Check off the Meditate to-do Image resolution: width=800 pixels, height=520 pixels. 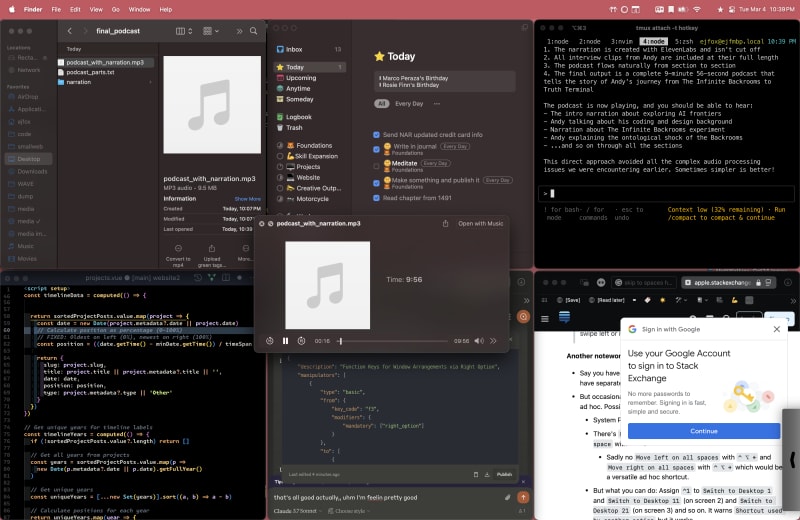point(377,166)
